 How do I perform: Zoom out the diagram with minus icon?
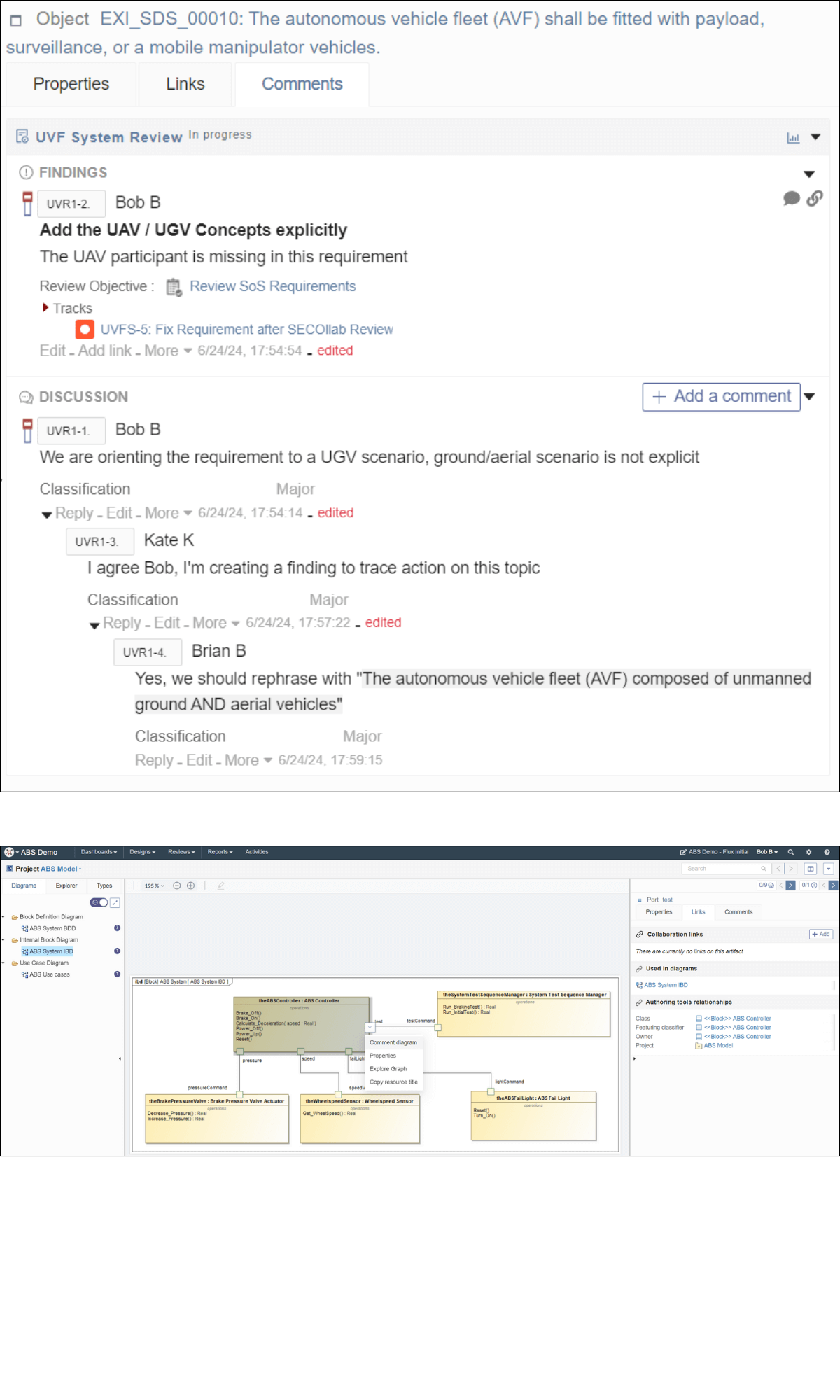tap(177, 885)
